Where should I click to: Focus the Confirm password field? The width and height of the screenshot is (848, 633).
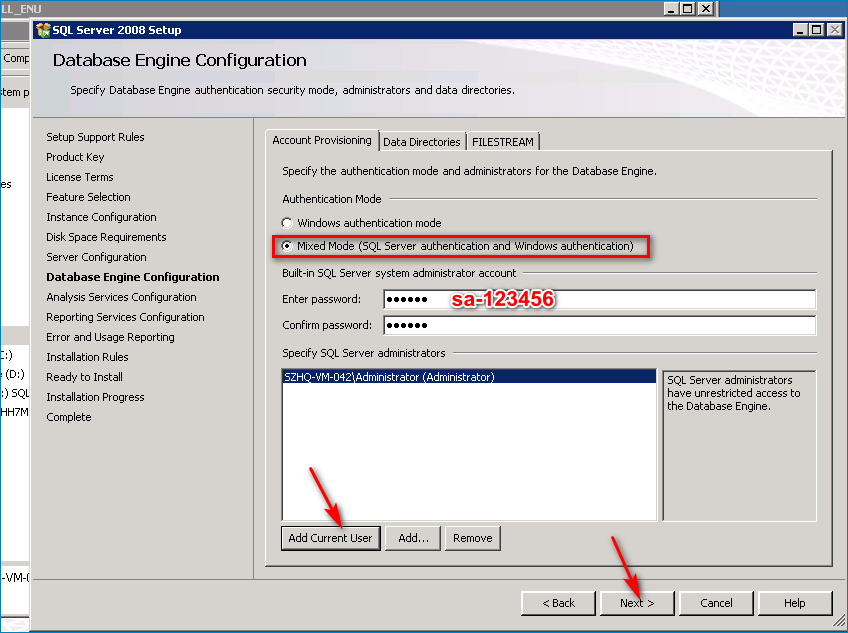600,325
